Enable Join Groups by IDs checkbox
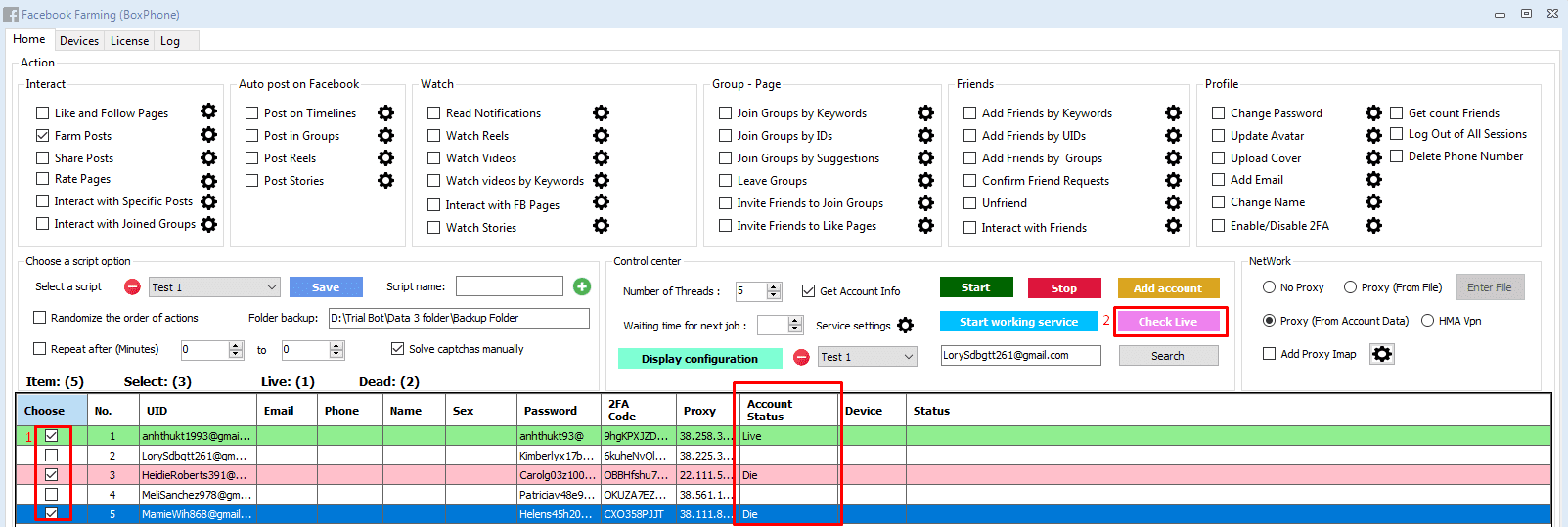Viewport: 1568px width, 527px height. coord(725,136)
